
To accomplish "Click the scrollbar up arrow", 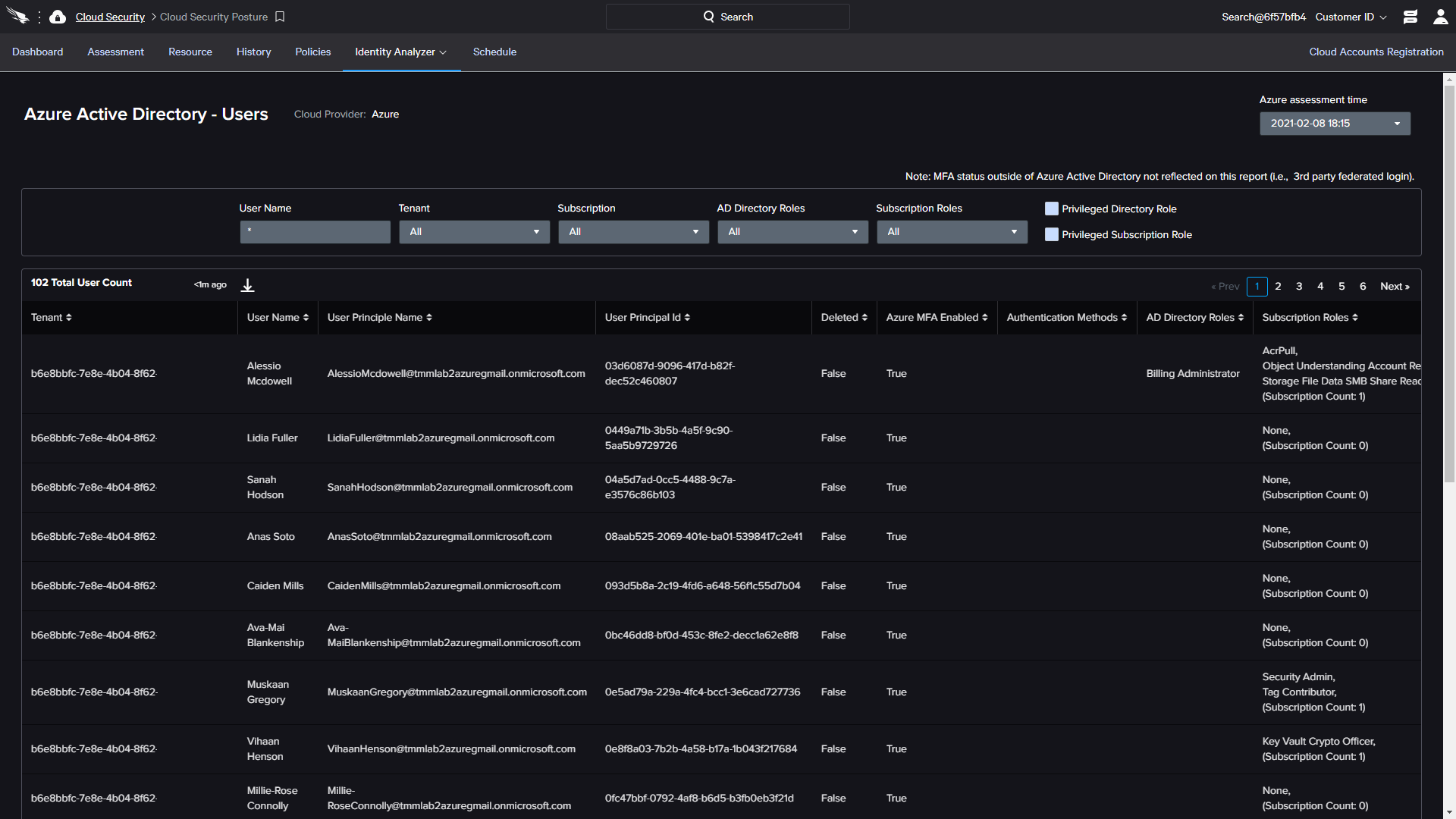I will [x=1449, y=79].
